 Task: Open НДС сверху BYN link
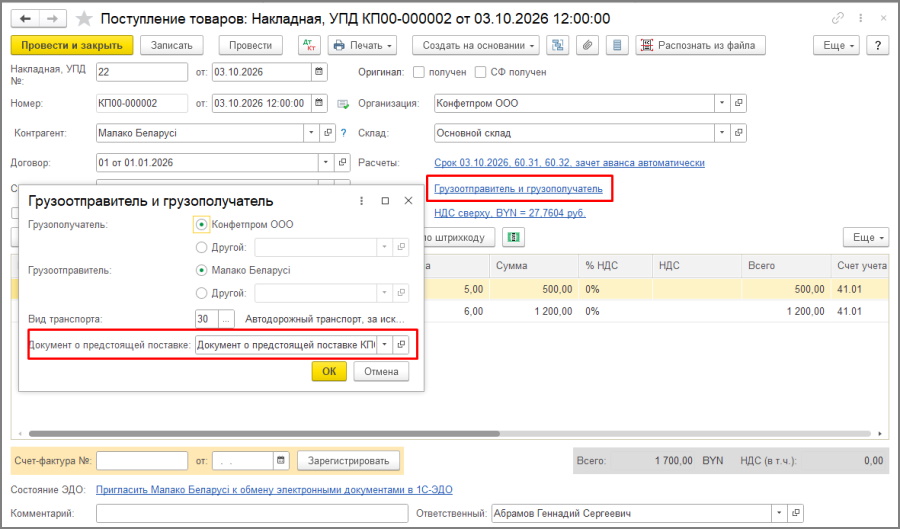[x=510, y=213]
